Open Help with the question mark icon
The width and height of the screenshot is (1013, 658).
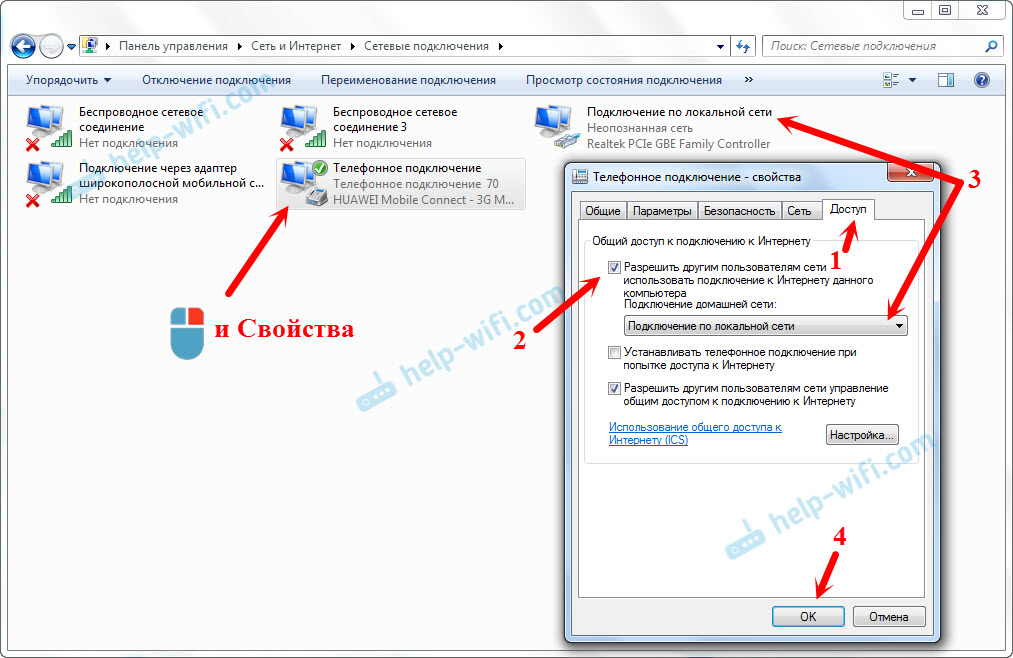tap(981, 80)
